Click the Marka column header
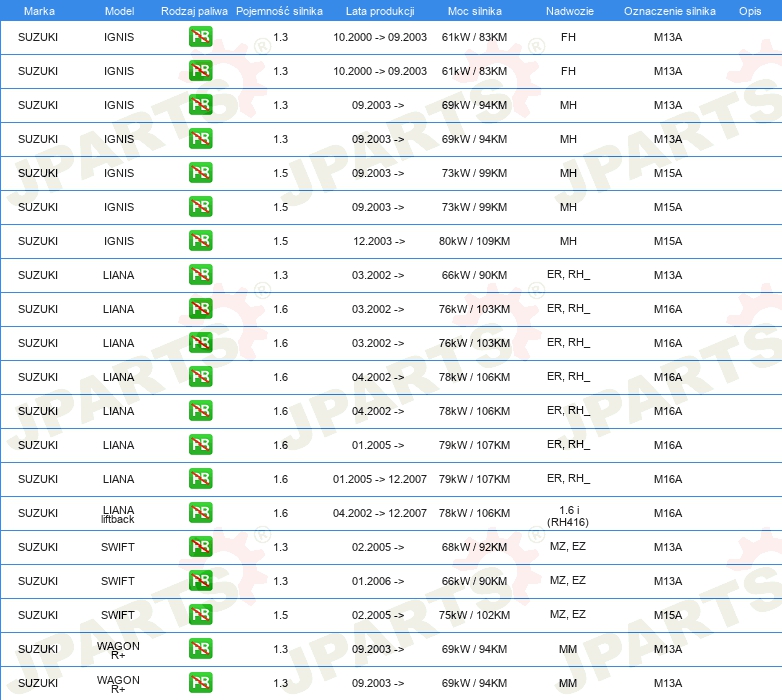 click(39, 11)
